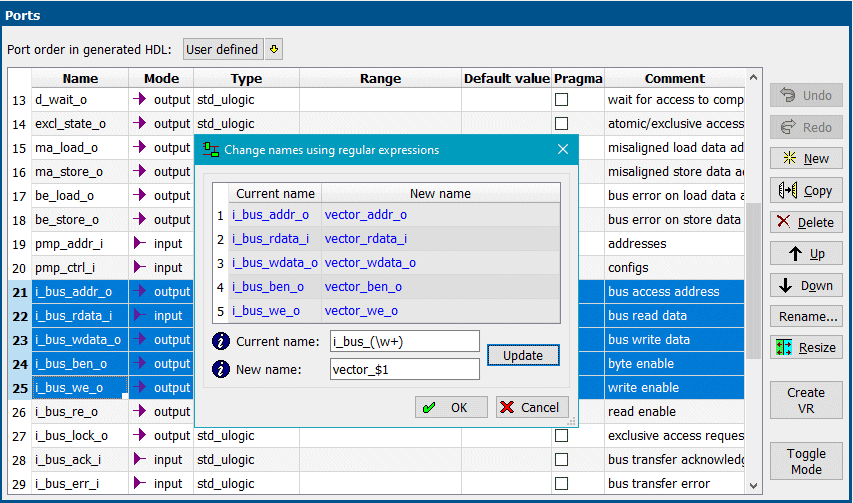
Task: Click Toggle Mode button
Action: click(806, 461)
